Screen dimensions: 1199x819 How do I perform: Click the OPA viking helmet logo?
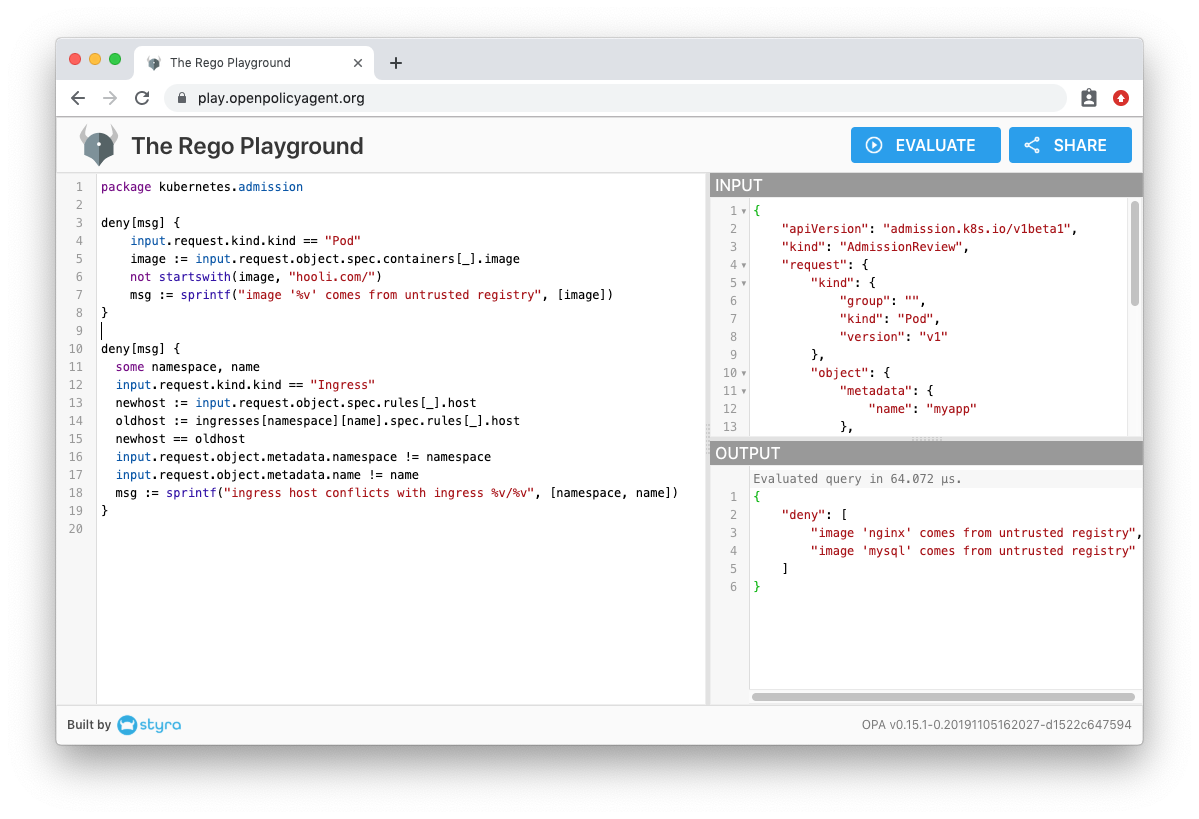(x=99, y=145)
